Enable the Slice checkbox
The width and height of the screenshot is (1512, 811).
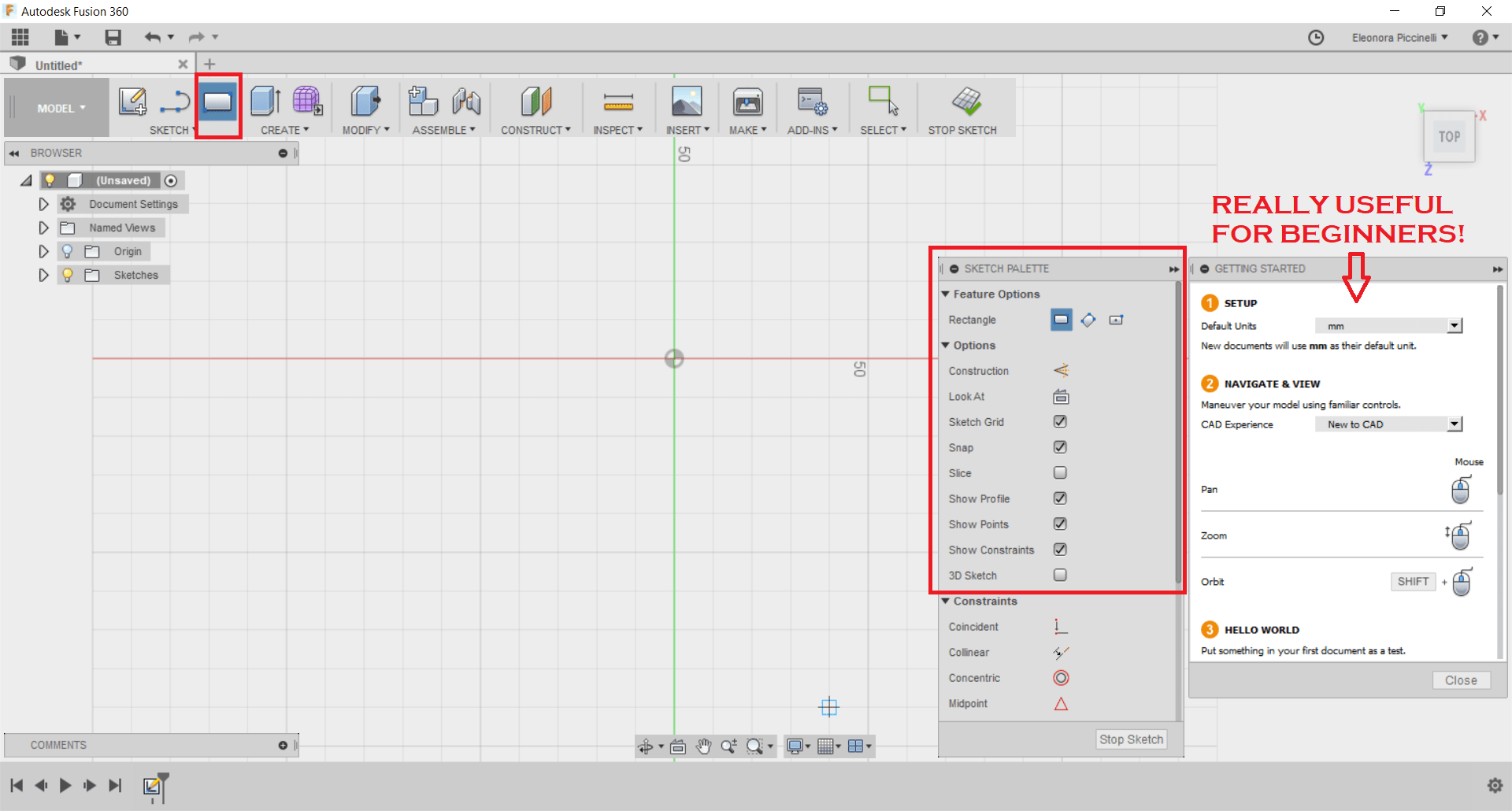coord(1060,472)
